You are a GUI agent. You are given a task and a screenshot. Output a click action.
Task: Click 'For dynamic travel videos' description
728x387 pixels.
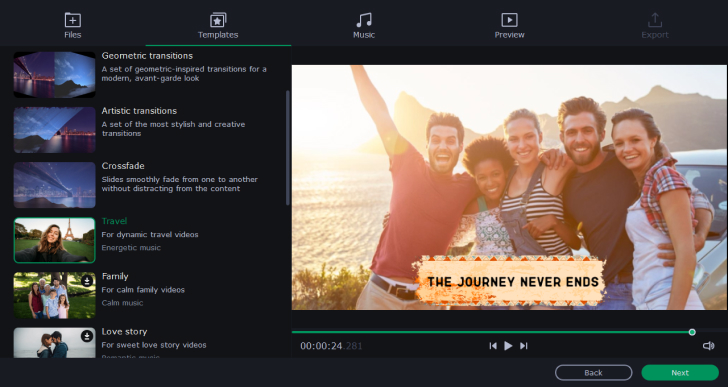[x=150, y=235]
